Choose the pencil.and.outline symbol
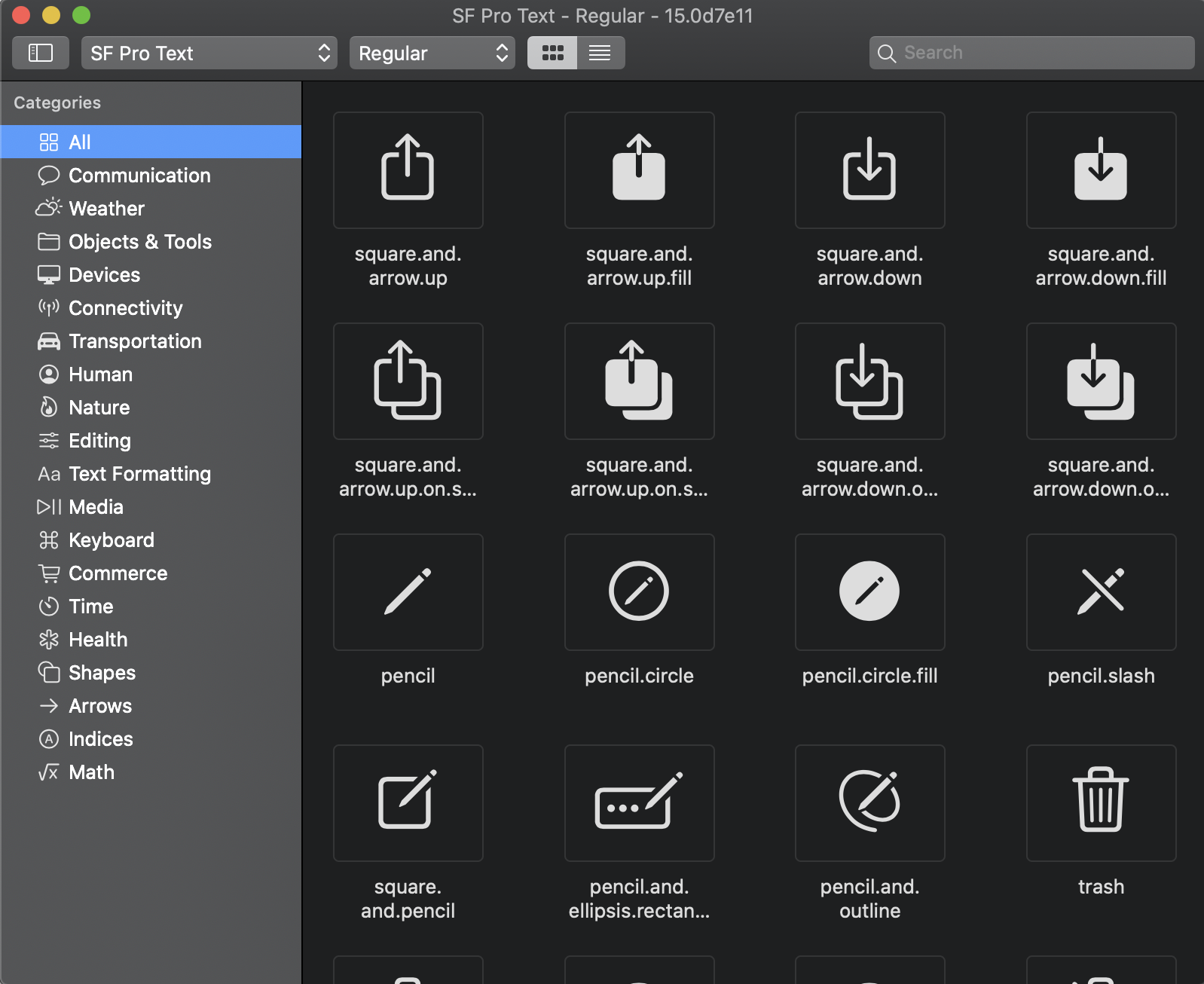The height and width of the screenshot is (984, 1204). tap(869, 803)
